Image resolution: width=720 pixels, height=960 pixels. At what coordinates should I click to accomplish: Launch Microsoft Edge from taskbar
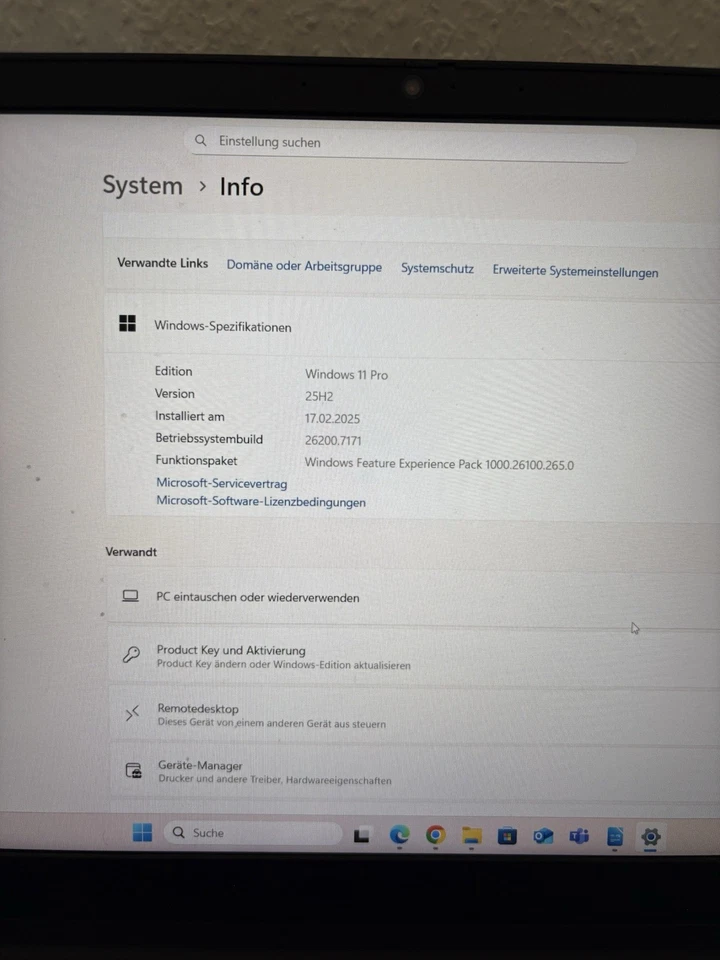click(x=399, y=834)
